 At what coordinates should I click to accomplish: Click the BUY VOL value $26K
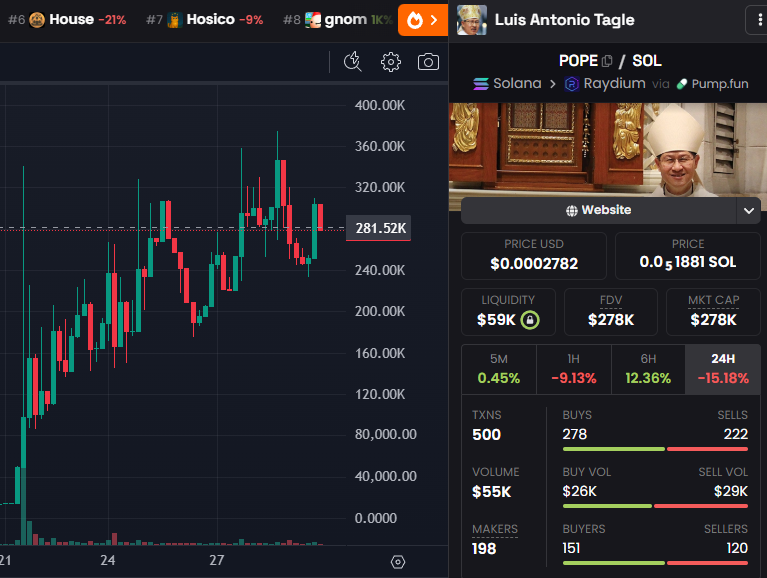point(580,491)
